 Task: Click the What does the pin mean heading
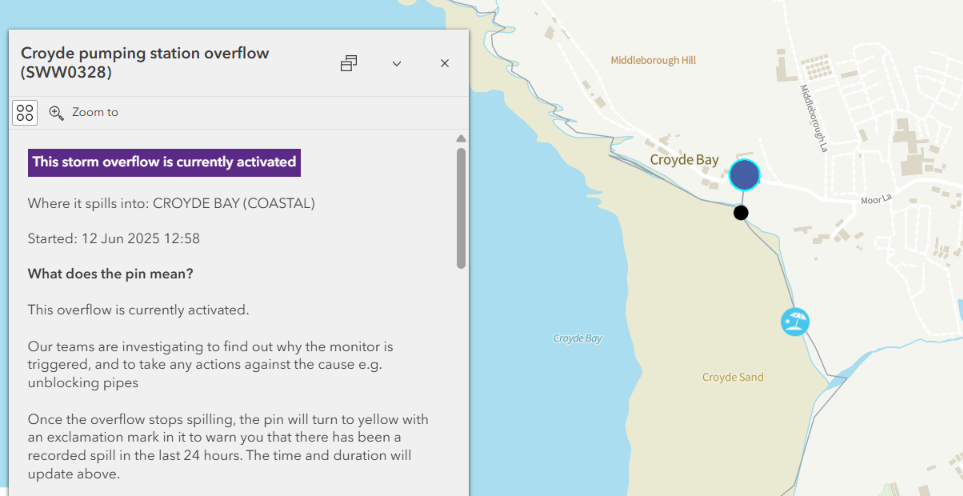tap(111, 274)
